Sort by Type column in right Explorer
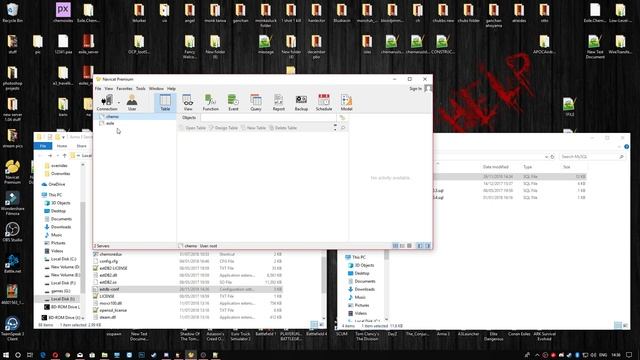 click(527, 167)
